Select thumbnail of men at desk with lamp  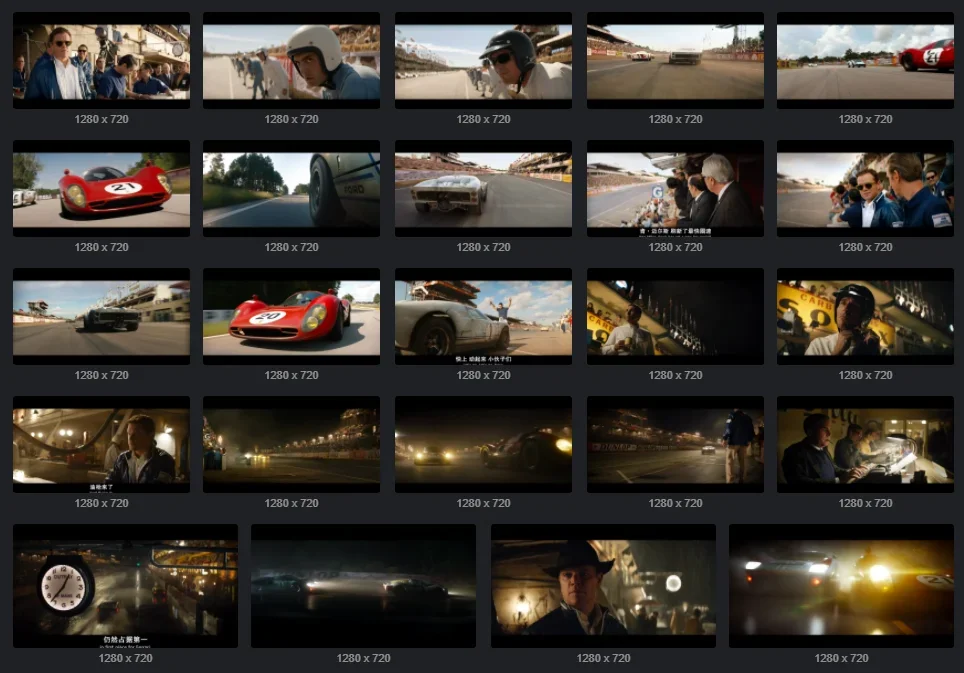(x=865, y=444)
